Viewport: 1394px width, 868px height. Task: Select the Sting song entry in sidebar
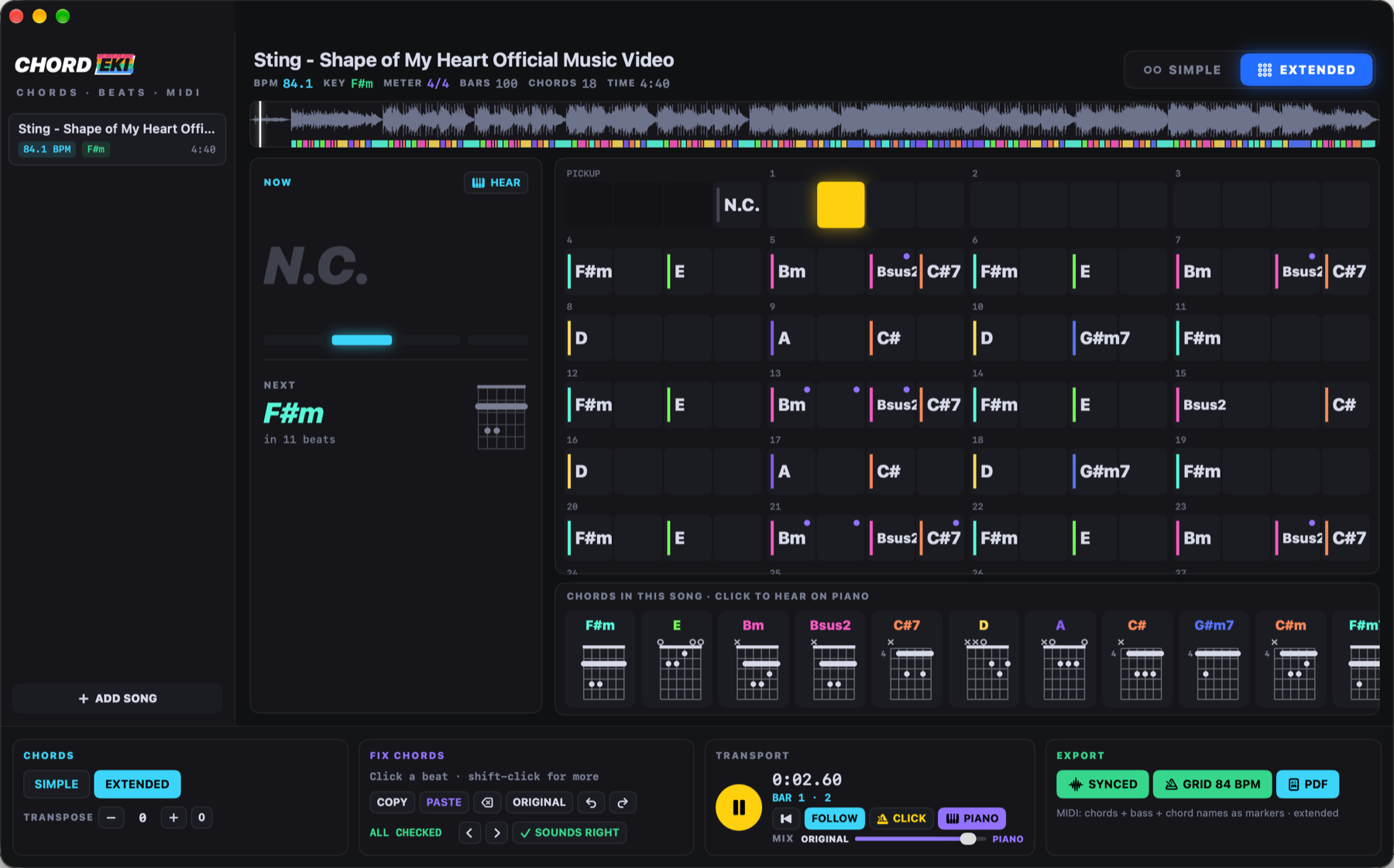117,139
